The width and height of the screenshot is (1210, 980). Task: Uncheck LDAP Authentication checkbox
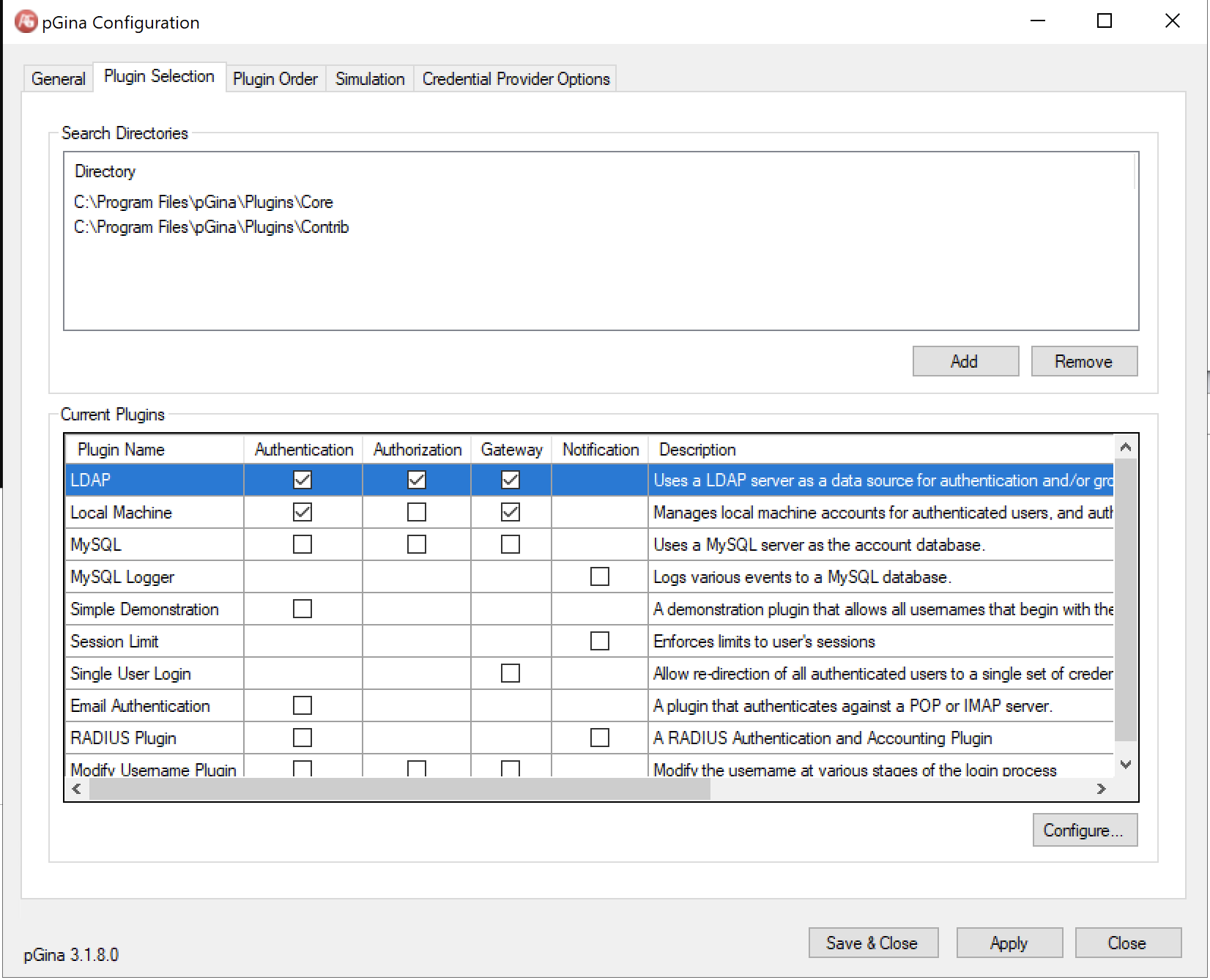point(302,480)
